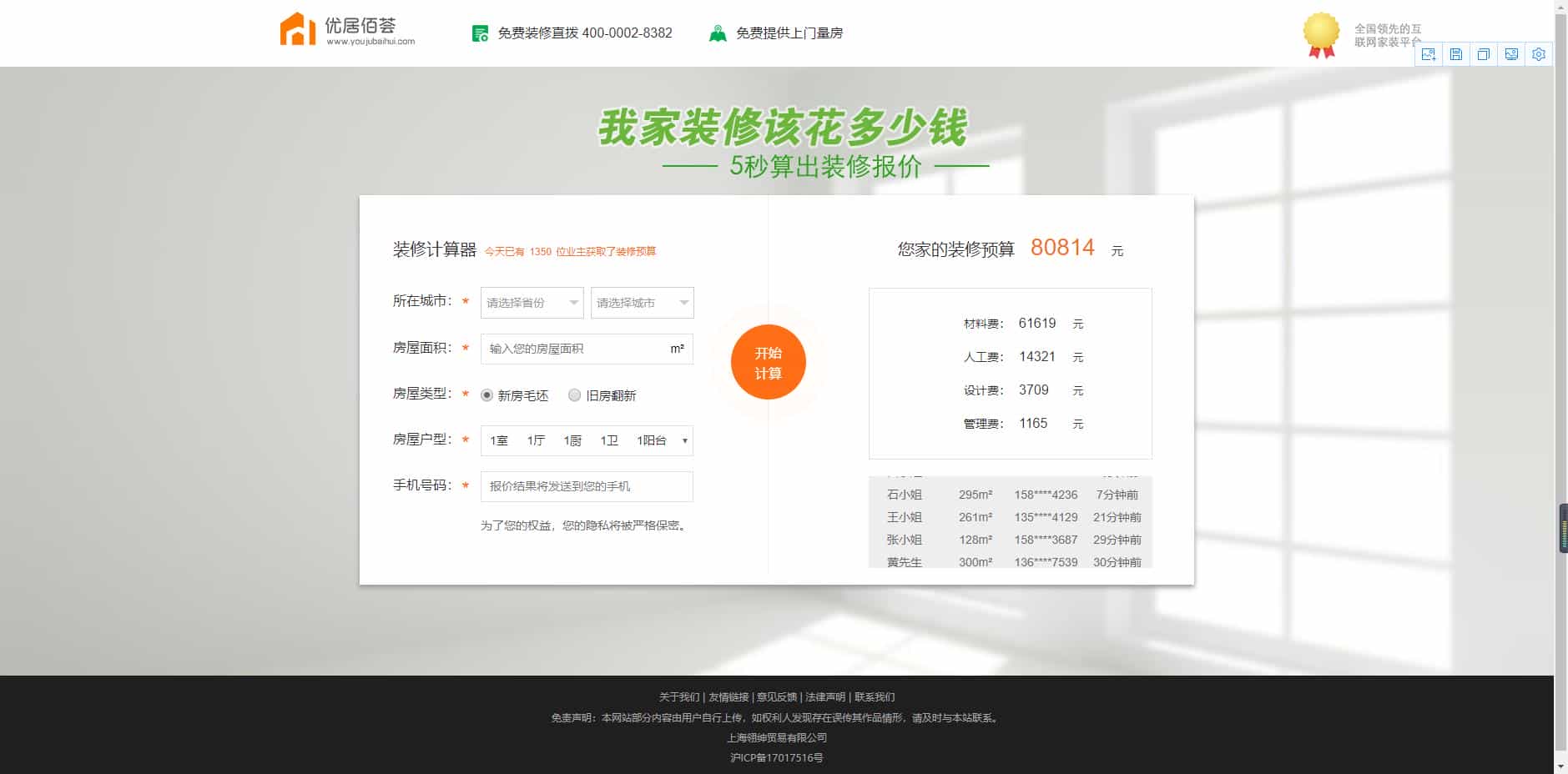Click phone number 158****4236
Image resolution: width=1568 pixels, height=774 pixels.
[1046, 495]
